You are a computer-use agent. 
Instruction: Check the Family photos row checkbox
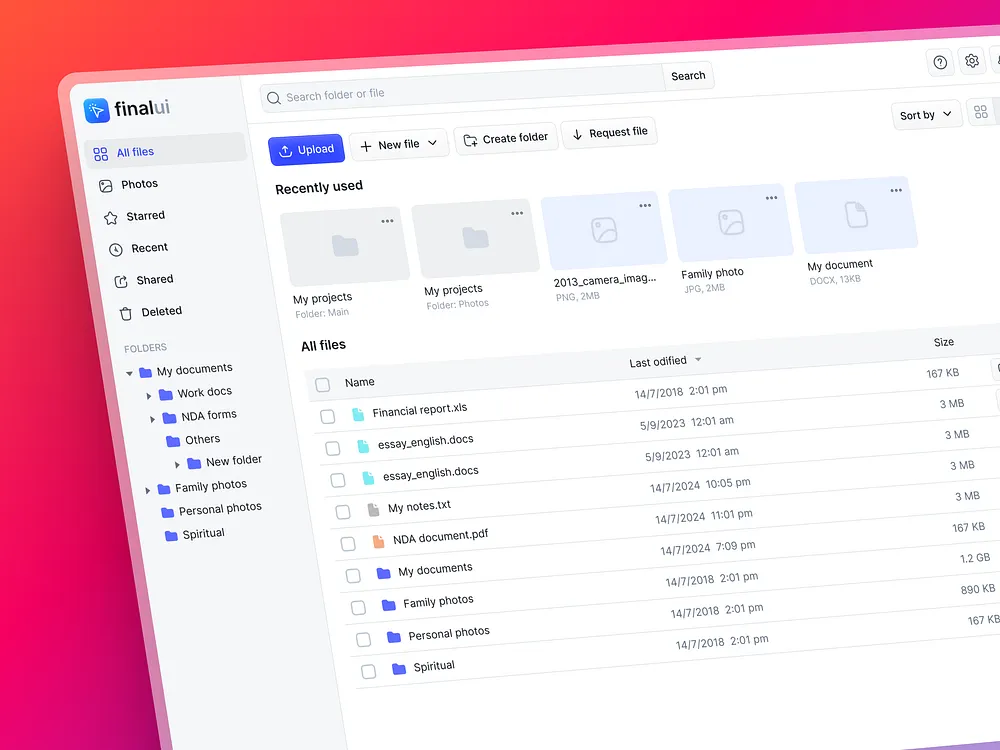[x=358, y=607]
